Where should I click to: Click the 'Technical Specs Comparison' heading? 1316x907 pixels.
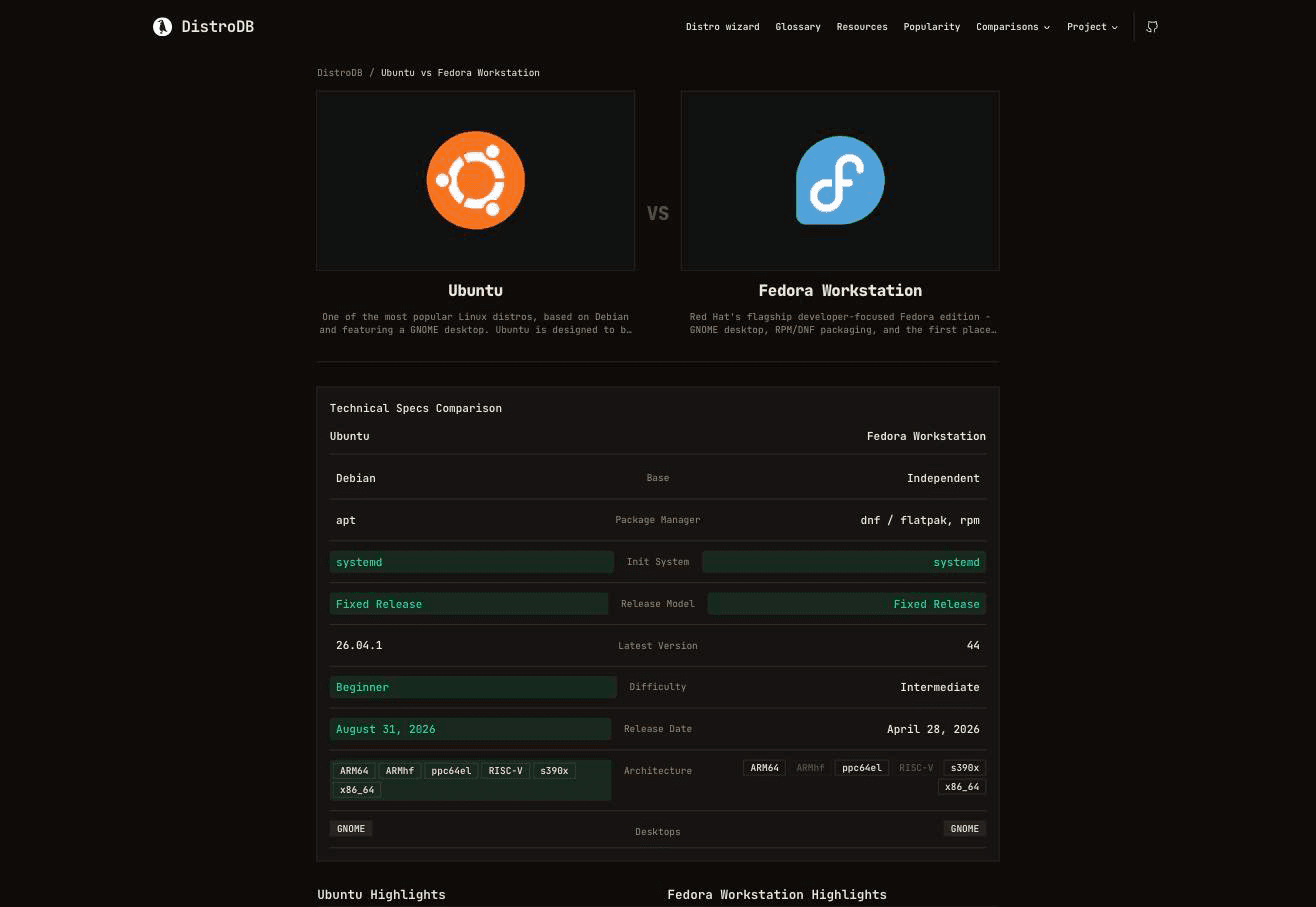[x=416, y=408]
